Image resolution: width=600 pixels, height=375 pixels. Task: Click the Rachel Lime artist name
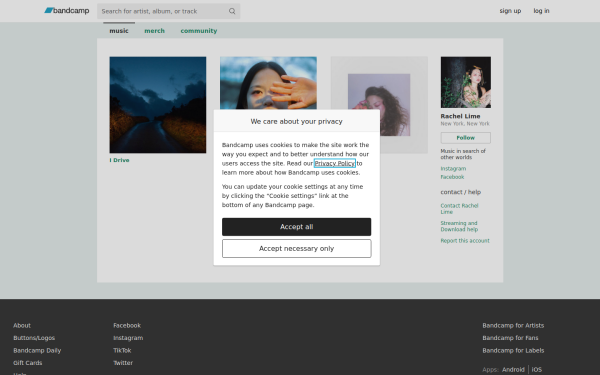point(460,116)
